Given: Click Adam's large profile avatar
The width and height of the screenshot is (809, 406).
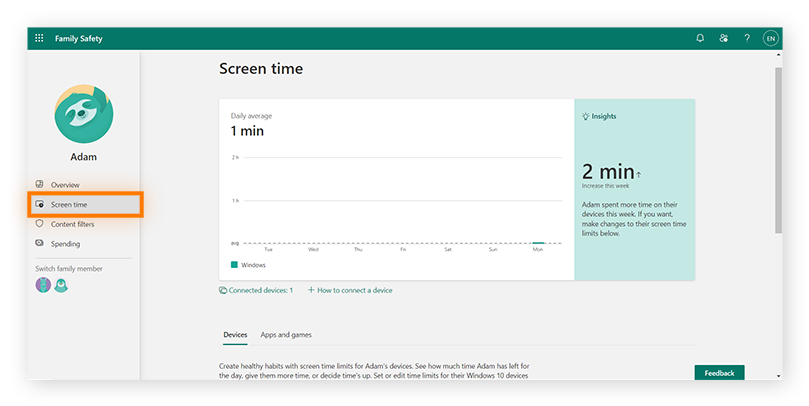Looking at the screenshot, I should [x=84, y=115].
